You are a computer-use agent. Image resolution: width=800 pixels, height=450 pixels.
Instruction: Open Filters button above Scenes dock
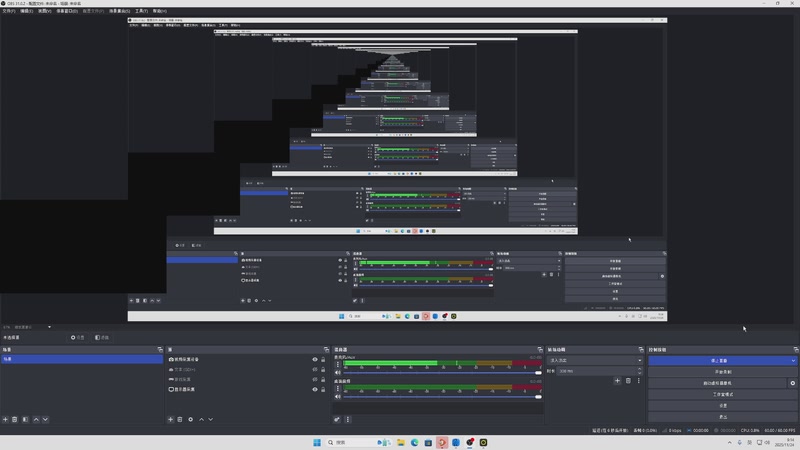(102, 337)
